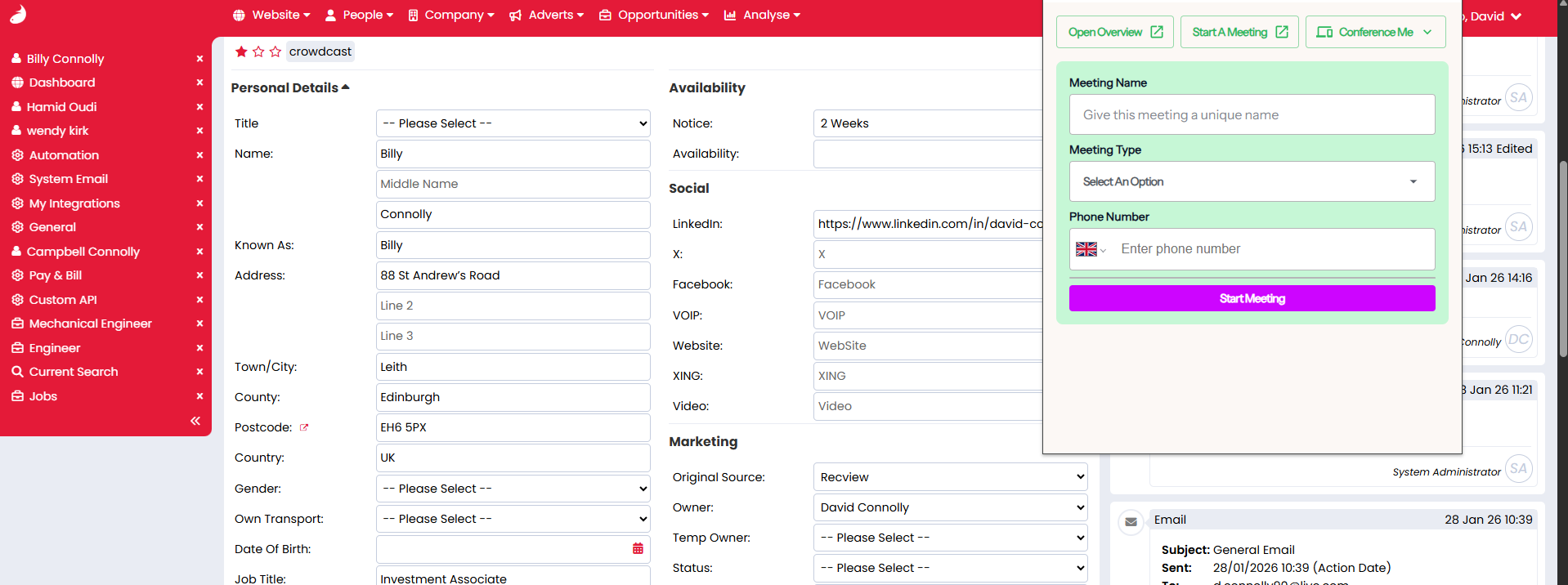Click the second empty rating star
This screenshot has width=1568, height=585.
point(258,51)
